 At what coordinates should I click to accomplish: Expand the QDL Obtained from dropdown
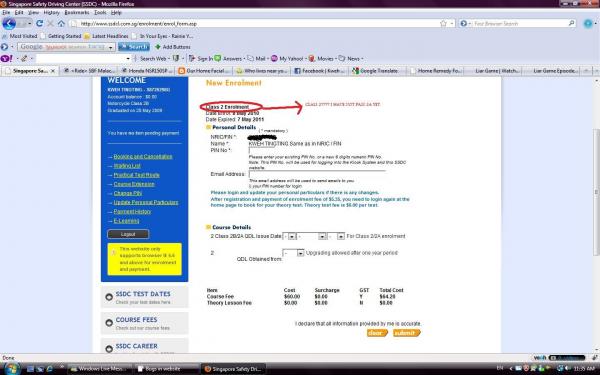click(x=293, y=253)
